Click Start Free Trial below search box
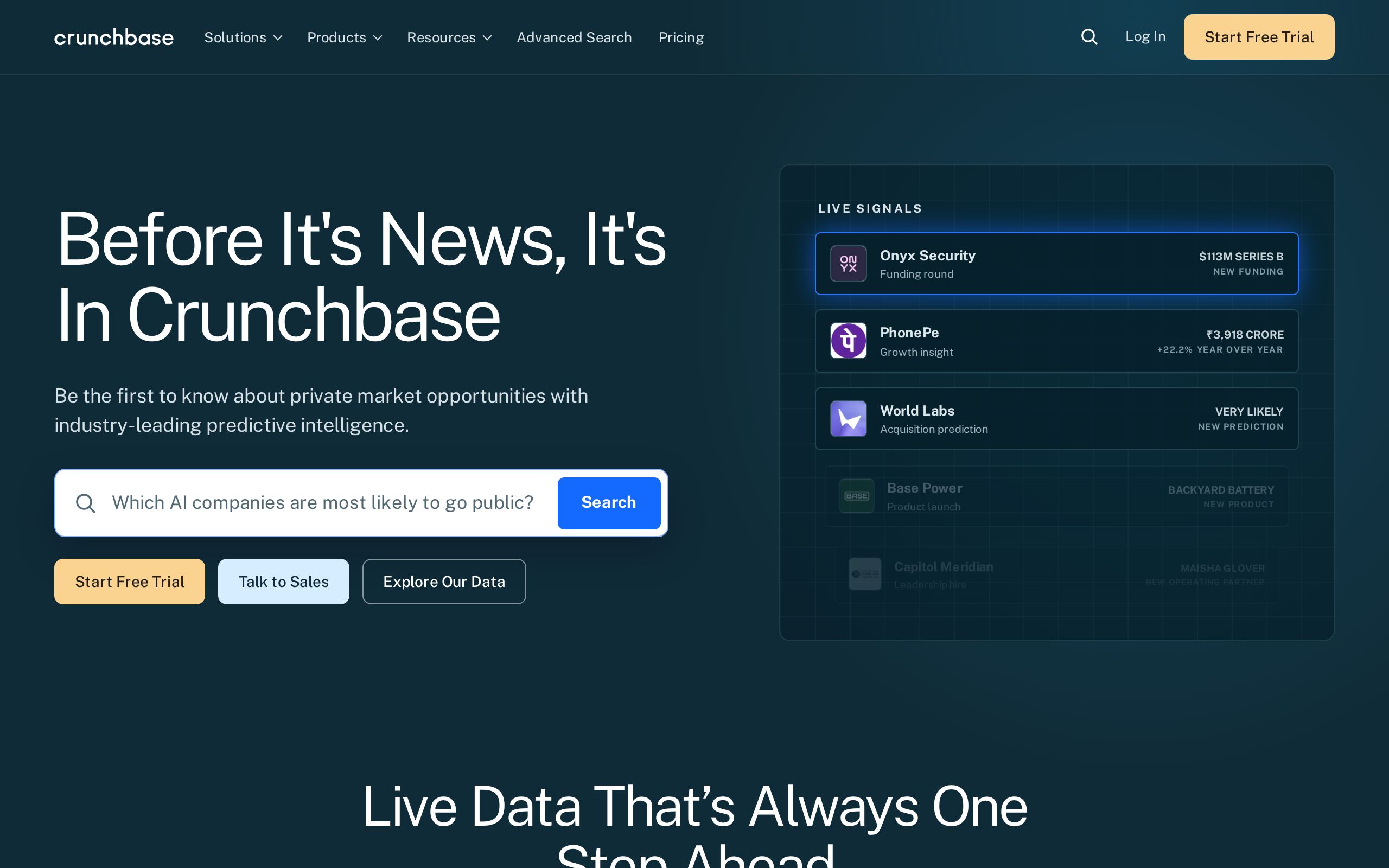The image size is (1389, 868). point(130,582)
